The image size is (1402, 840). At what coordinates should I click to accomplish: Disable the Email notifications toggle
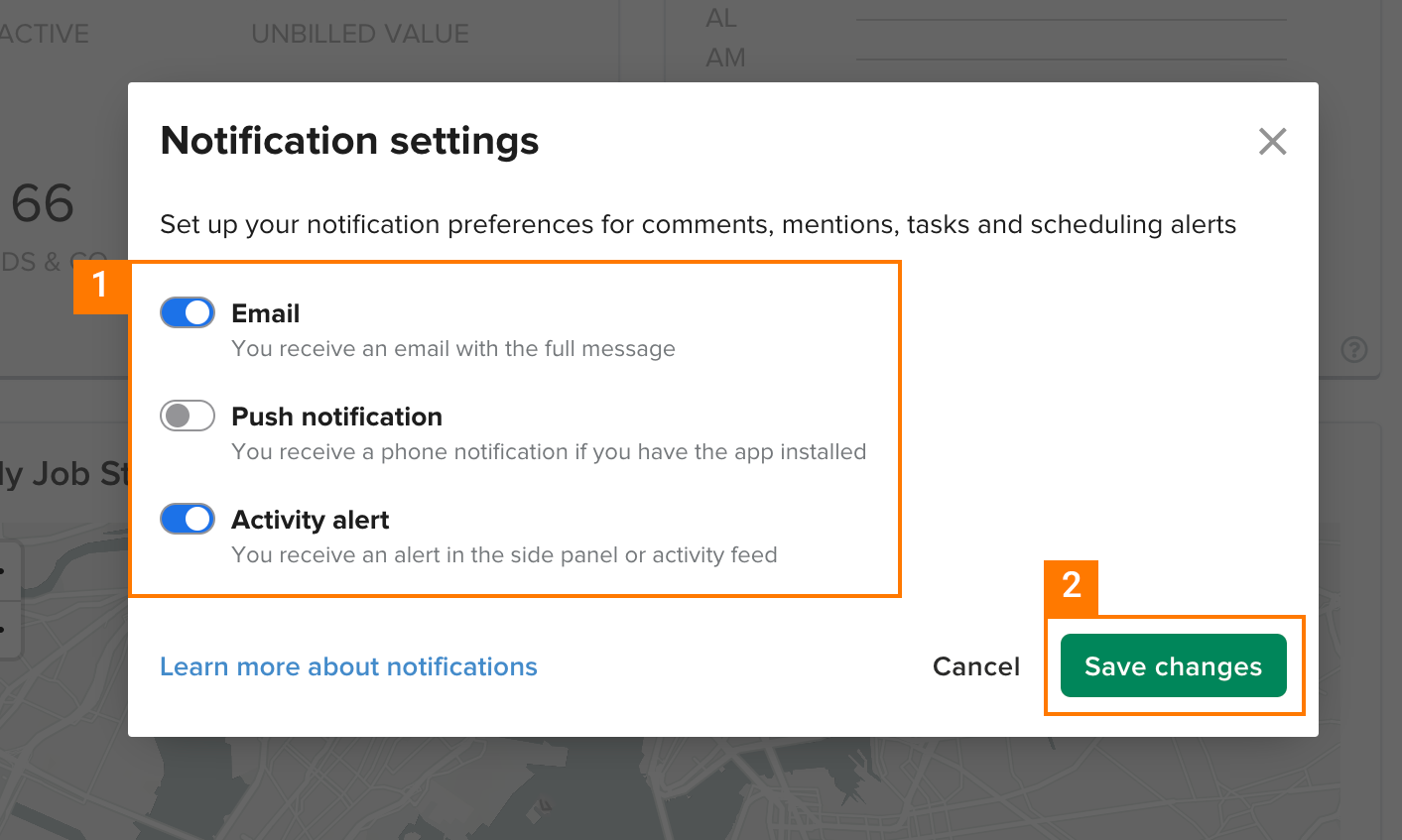[x=188, y=311]
